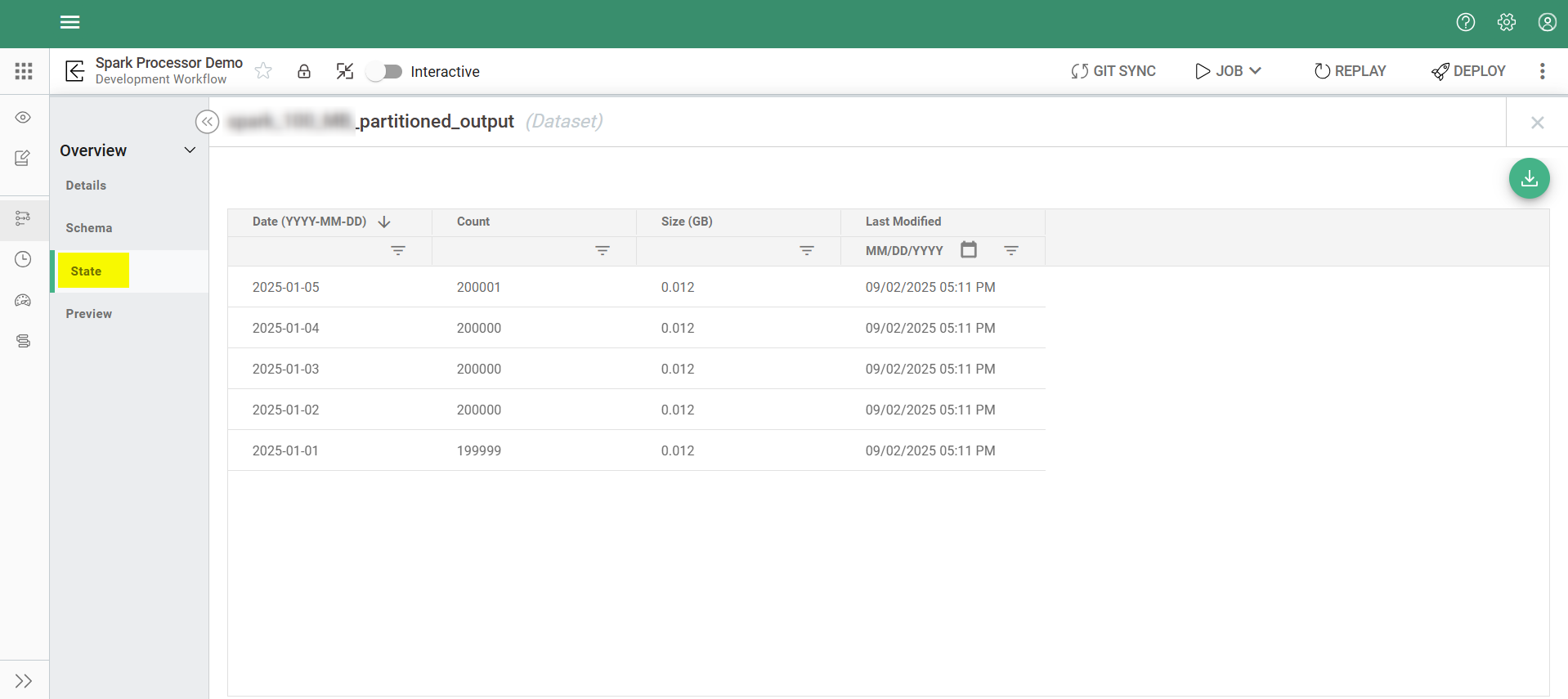
Task: Click the lock icon beside workflow title
Action: pyautogui.click(x=304, y=71)
